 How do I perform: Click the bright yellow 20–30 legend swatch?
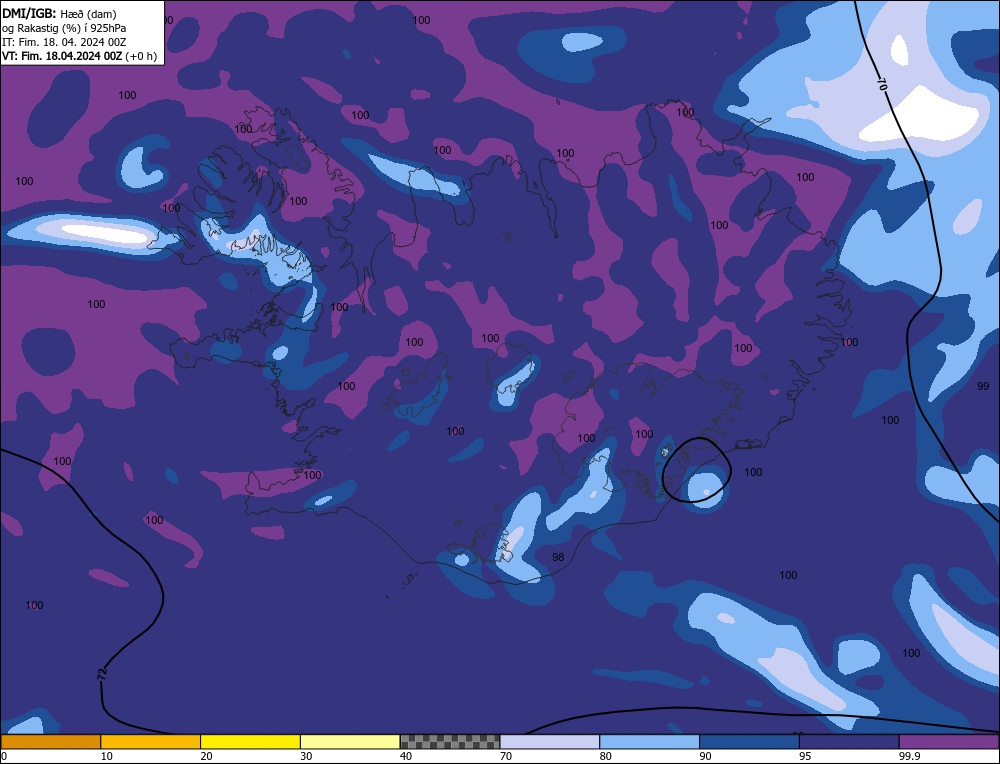(x=250, y=742)
